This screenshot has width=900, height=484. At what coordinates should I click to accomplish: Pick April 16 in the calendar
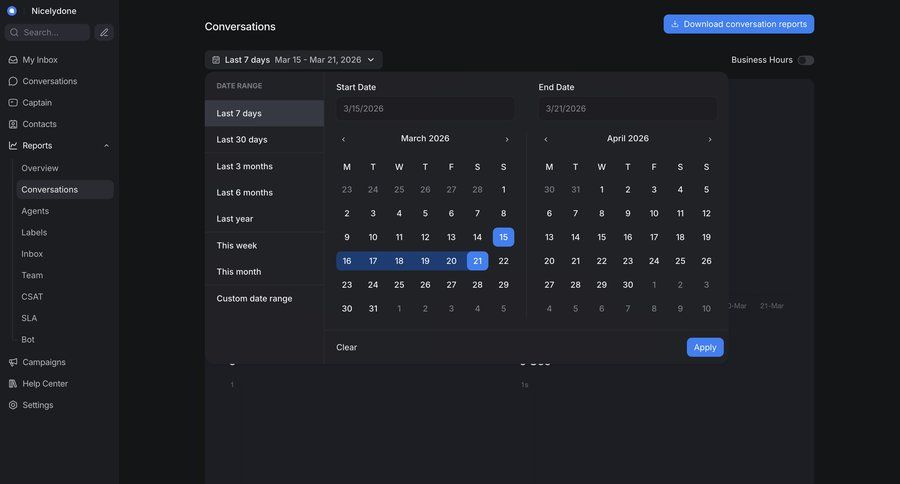(x=628, y=237)
